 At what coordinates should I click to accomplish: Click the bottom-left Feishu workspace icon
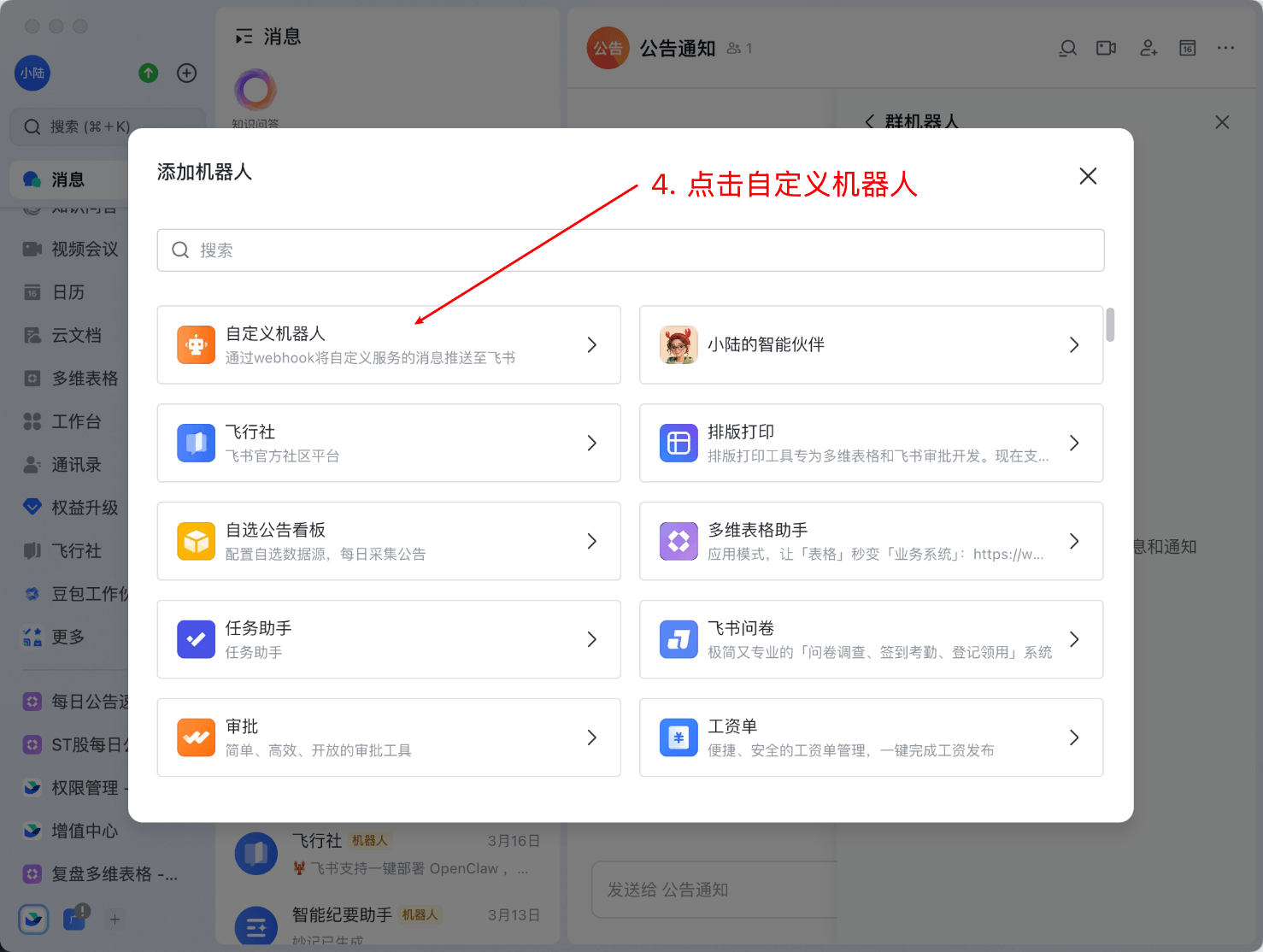click(x=33, y=919)
